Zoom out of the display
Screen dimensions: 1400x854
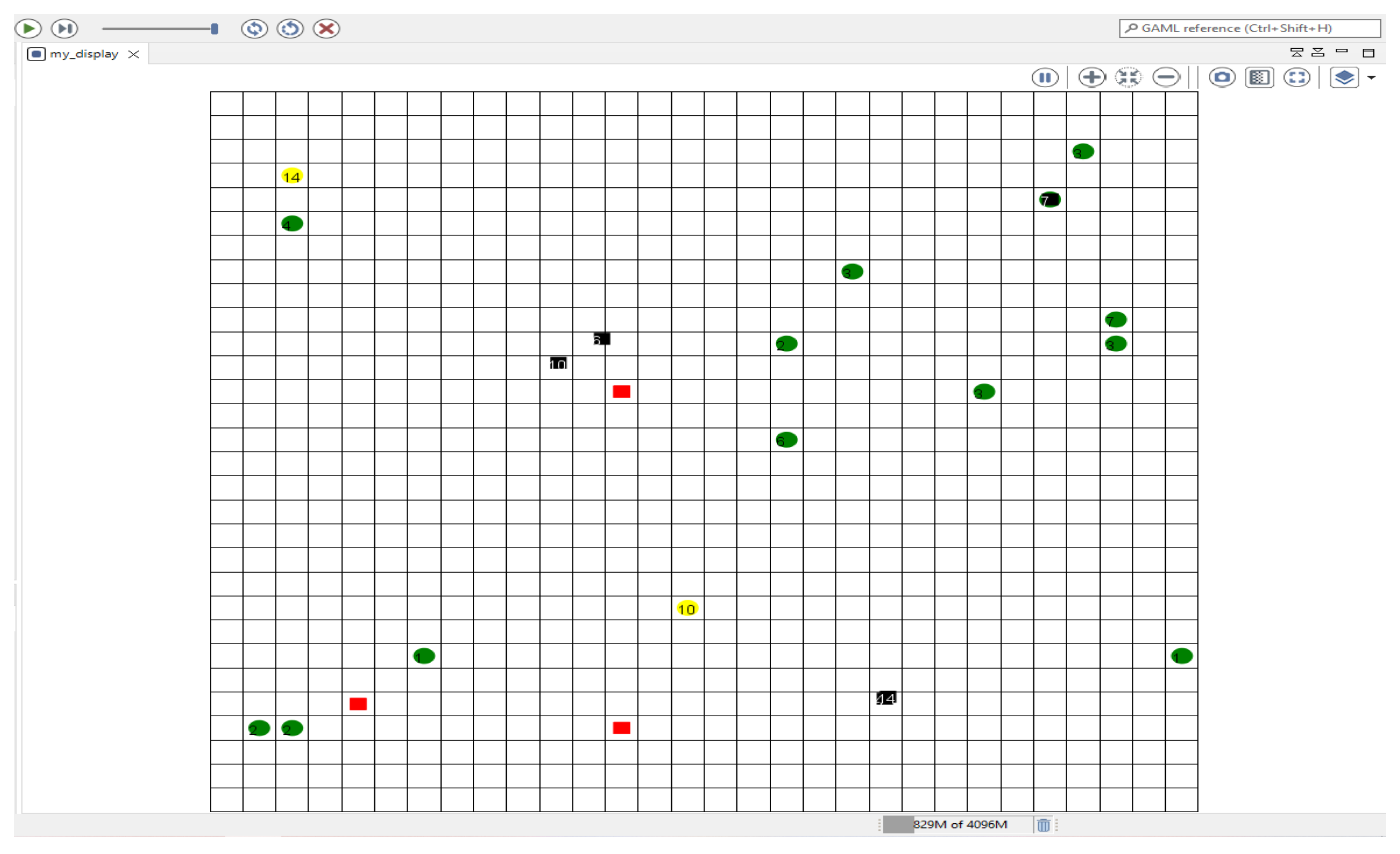pyautogui.click(x=1165, y=77)
